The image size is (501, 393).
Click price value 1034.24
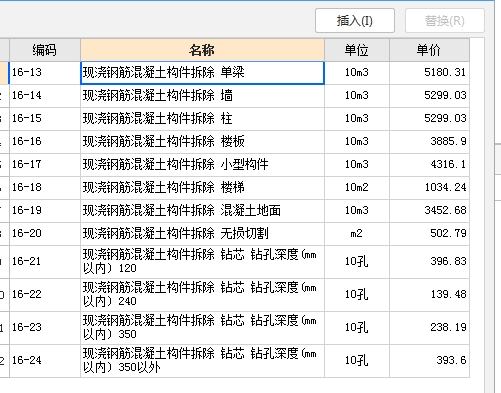tap(445, 188)
